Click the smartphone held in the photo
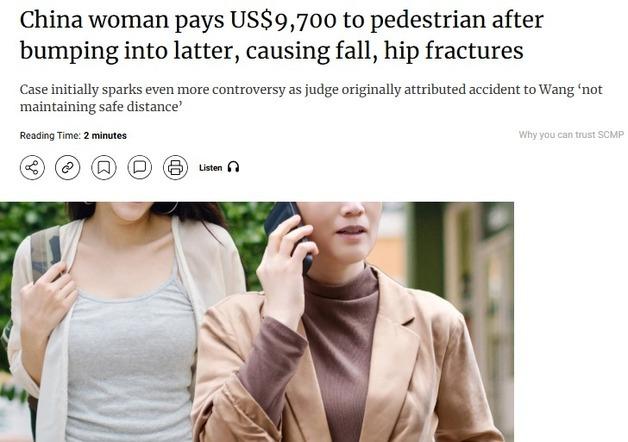The image size is (628, 442). tap(288, 234)
